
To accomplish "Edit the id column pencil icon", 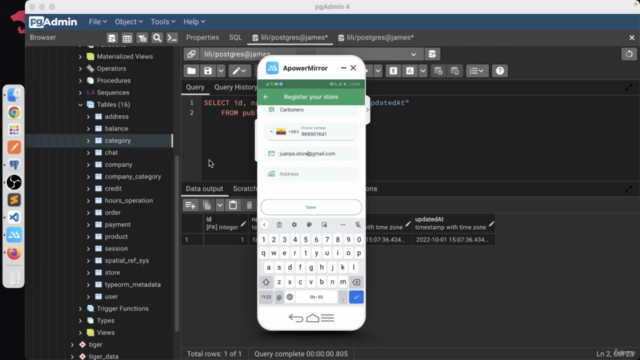I will pyautogui.click(x=243, y=224).
